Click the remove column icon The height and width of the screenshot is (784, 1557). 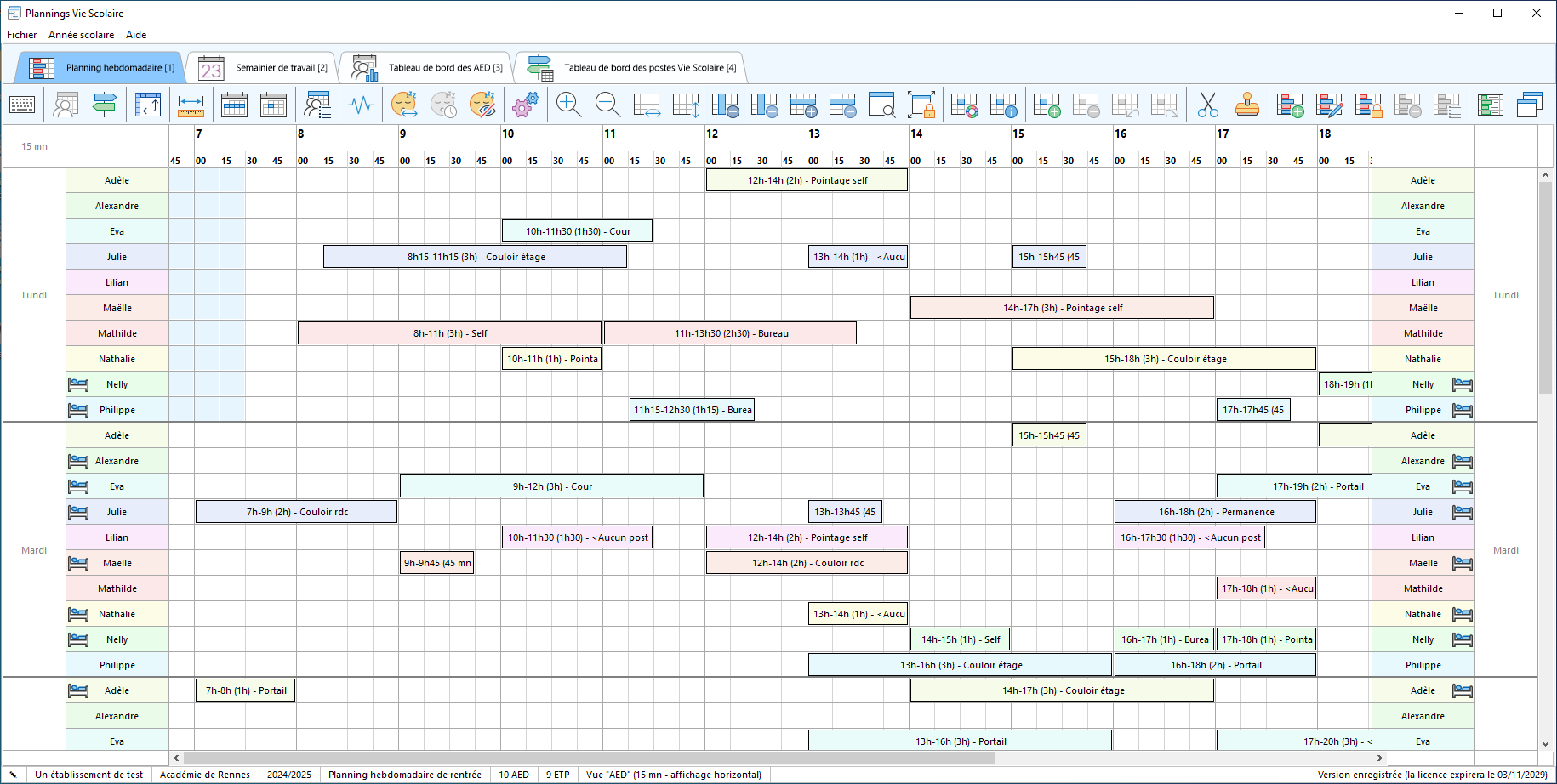[764, 105]
